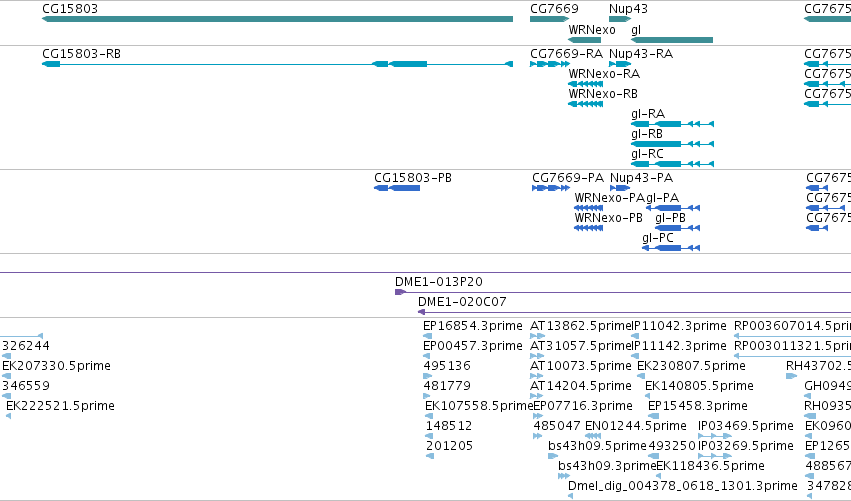The image size is (851, 501).
Task: Select the Nup43 gene feature
Action: click(620, 19)
